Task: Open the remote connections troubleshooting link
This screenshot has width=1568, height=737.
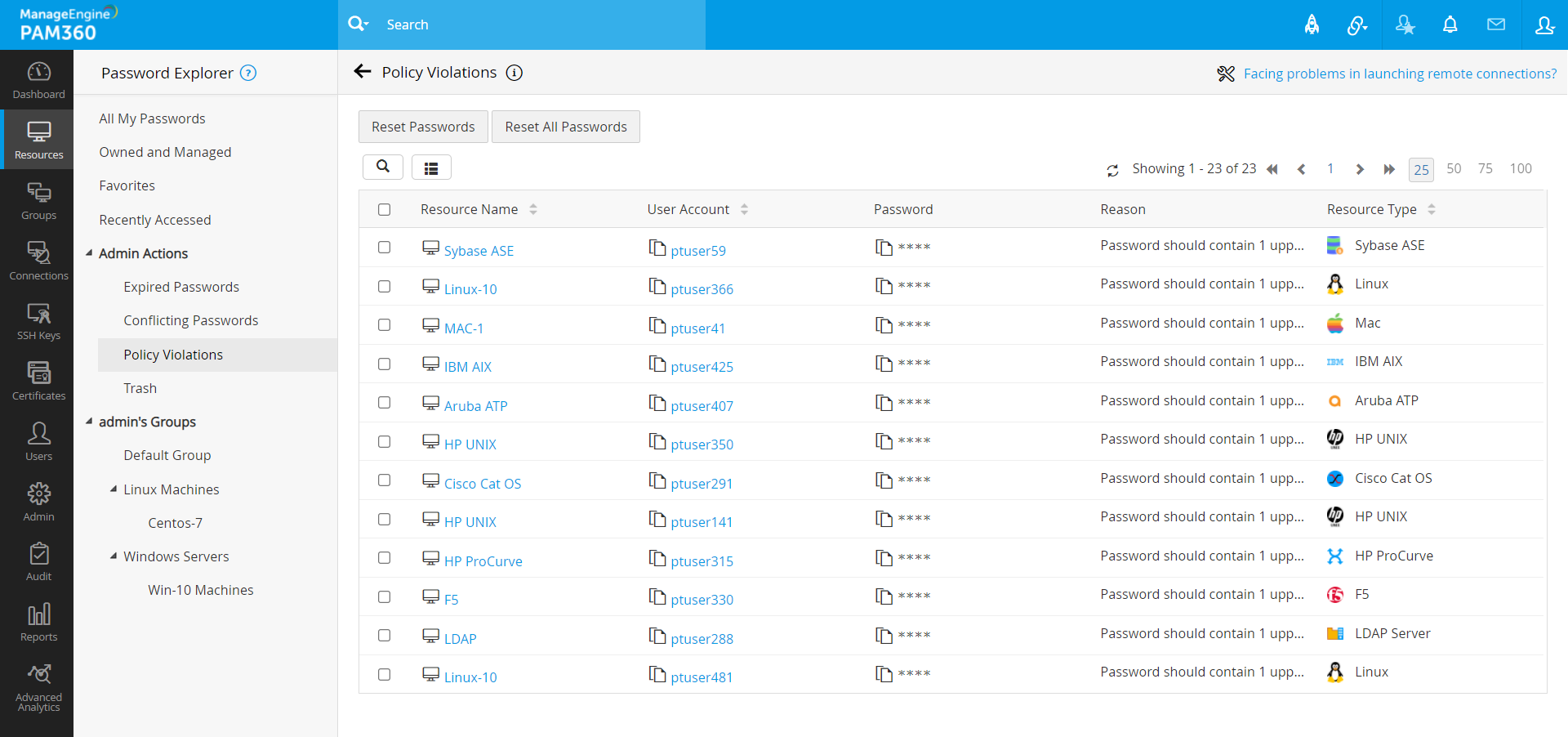Action: [1399, 74]
